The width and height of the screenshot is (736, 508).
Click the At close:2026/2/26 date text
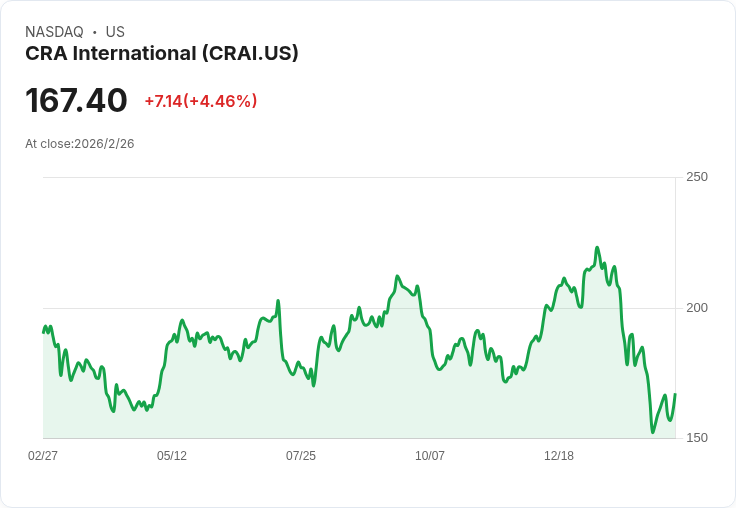(80, 144)
